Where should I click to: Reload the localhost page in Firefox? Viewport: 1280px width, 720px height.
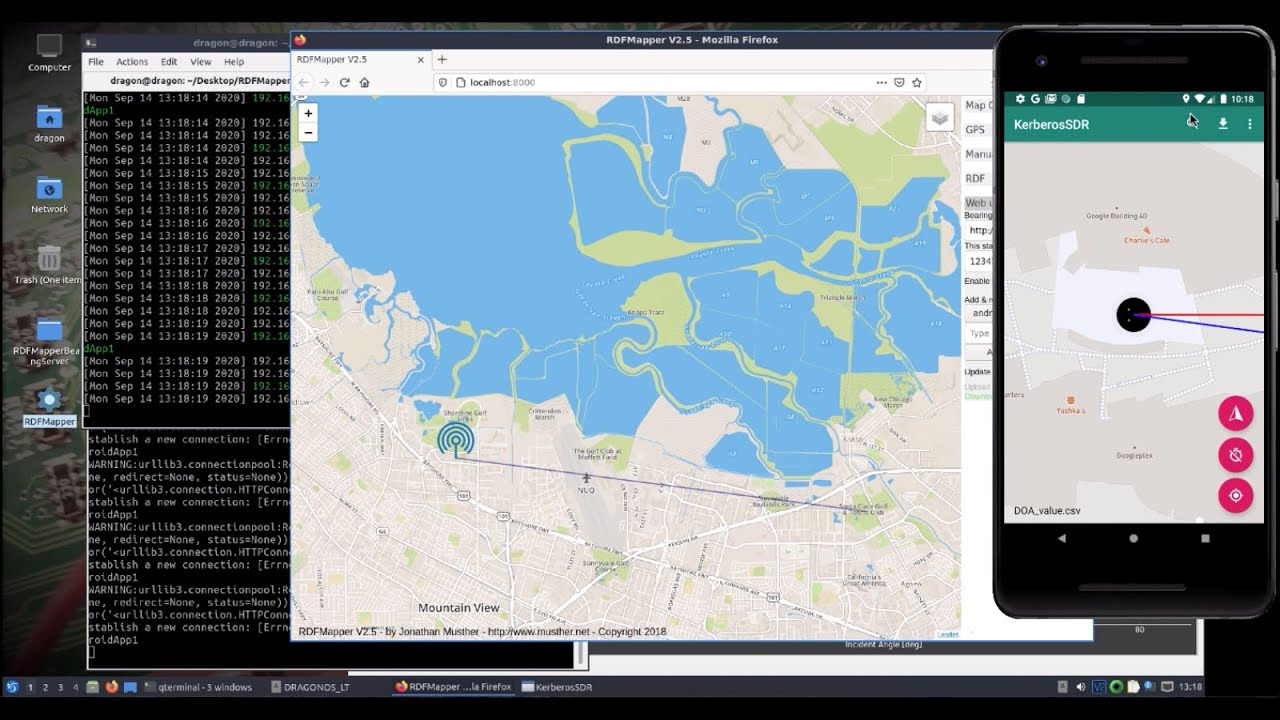click(x=344, y=82)
